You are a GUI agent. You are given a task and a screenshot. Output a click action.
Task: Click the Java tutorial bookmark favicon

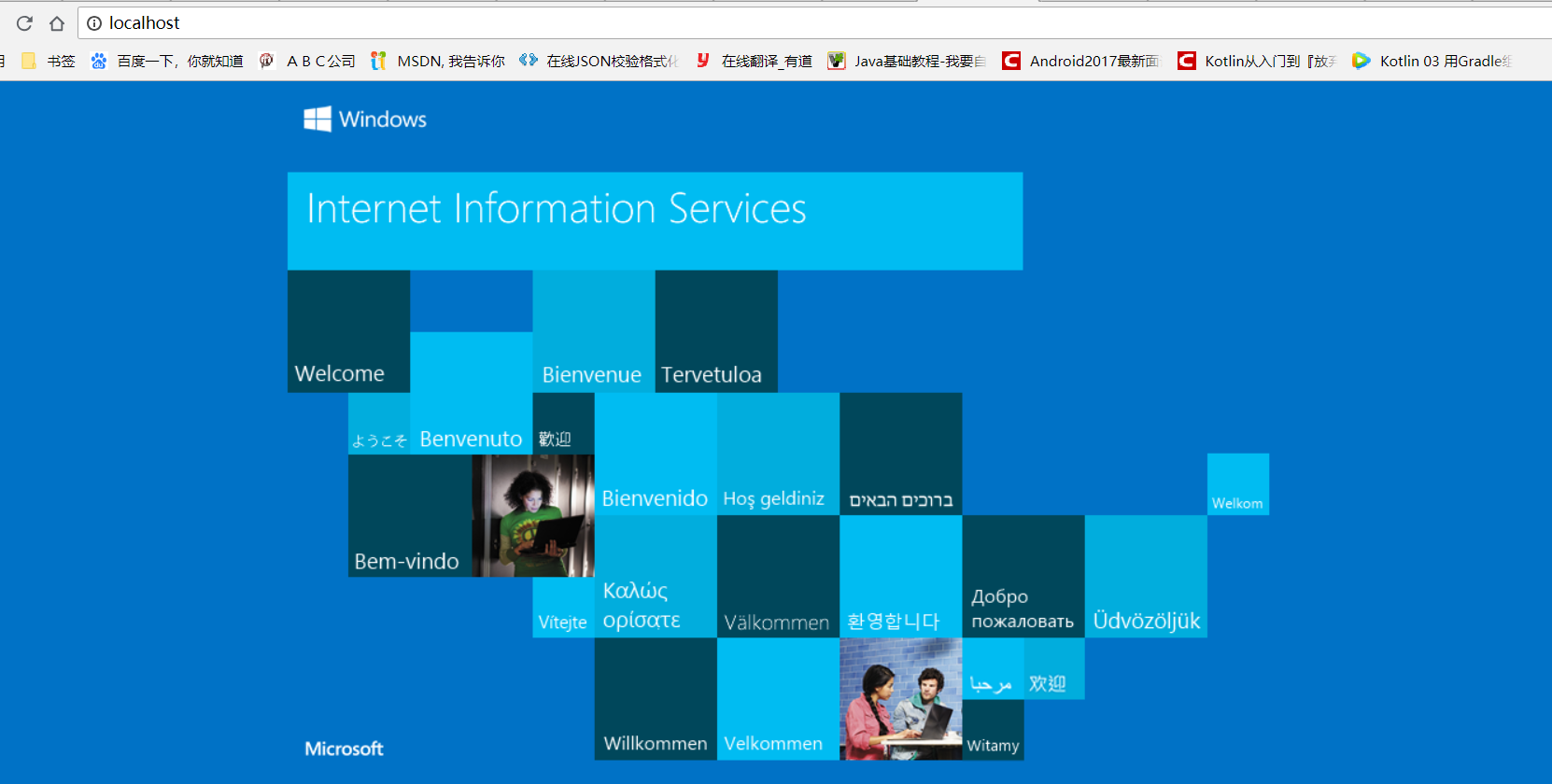[x=836, y=61]
